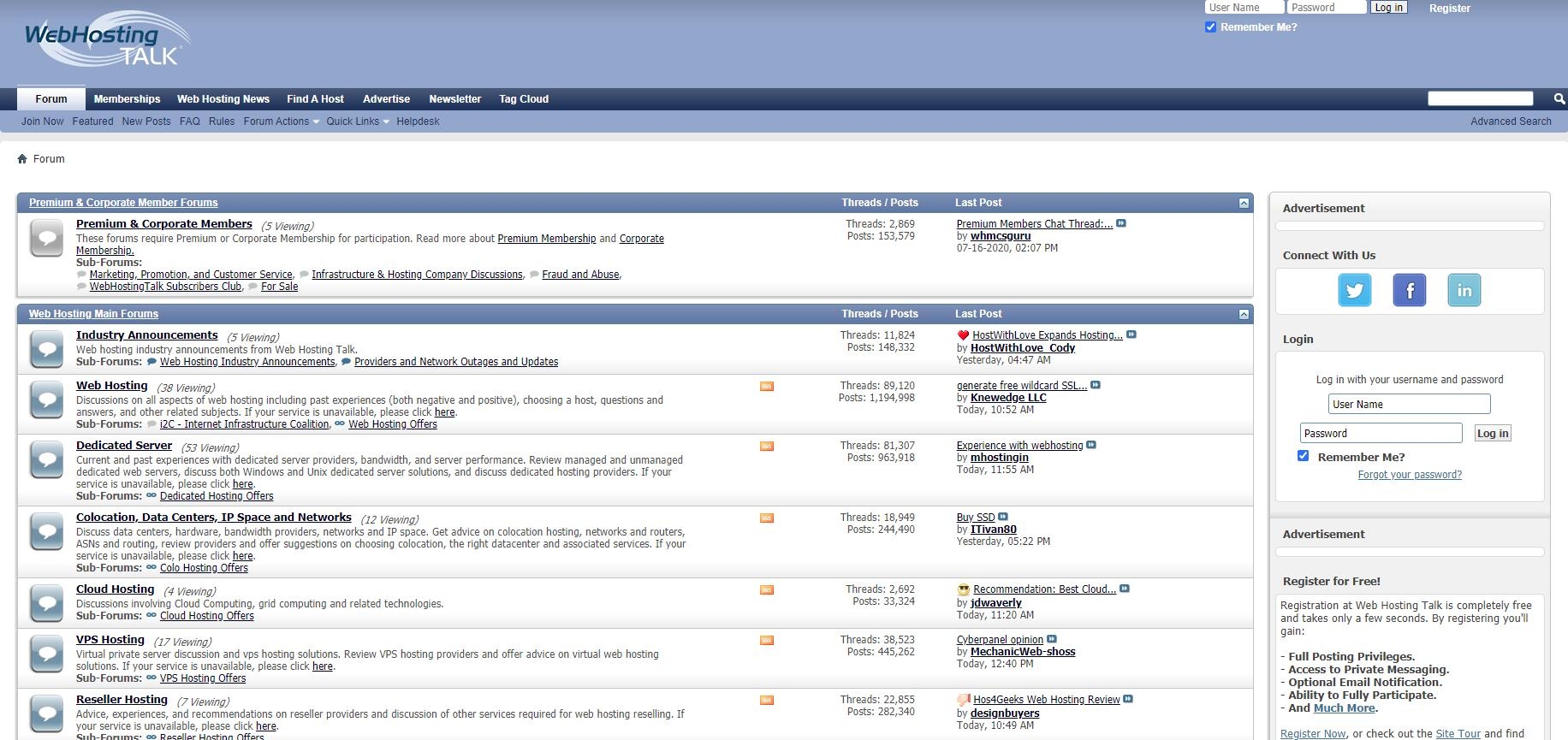
Task: Click the RSS feed icon for Web Hosting
Action: pos(766,387)
